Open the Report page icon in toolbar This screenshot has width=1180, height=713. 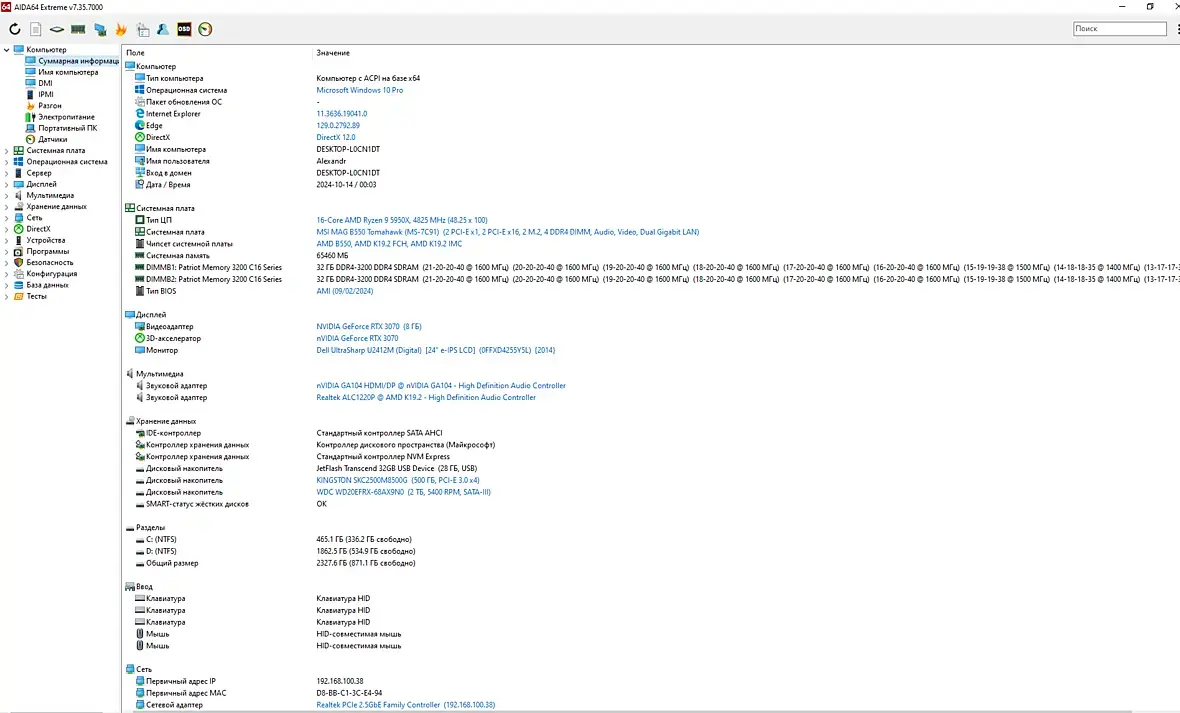(35, 29)
